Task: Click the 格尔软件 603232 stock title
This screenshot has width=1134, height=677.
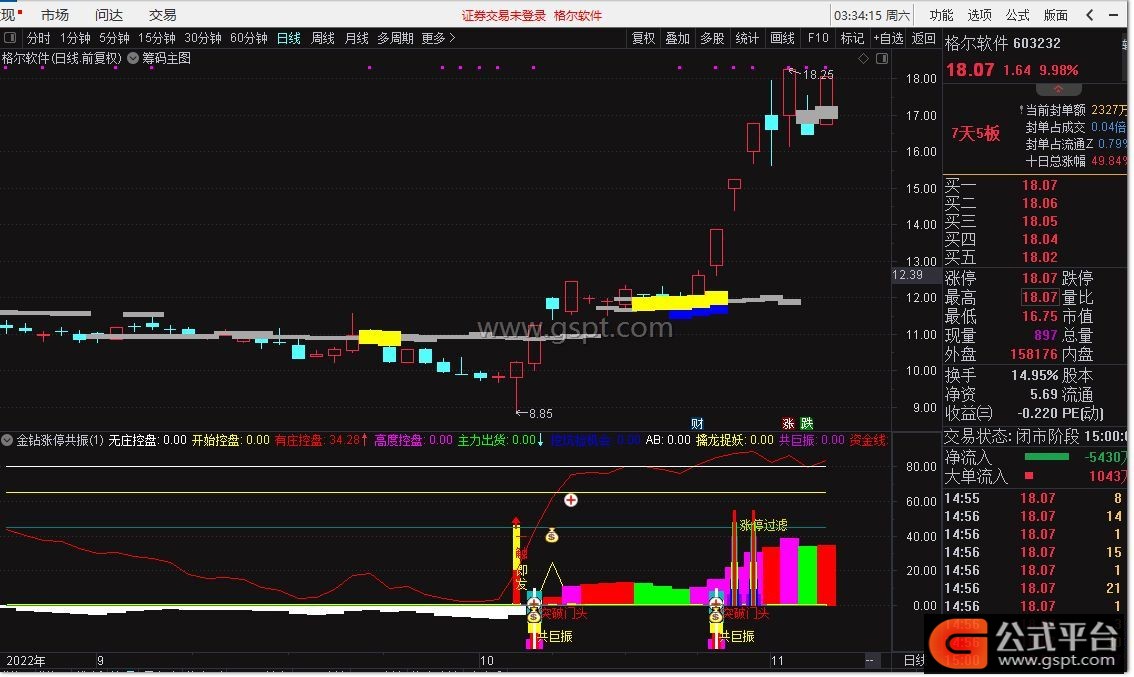Action: [x=1003, y=43]
